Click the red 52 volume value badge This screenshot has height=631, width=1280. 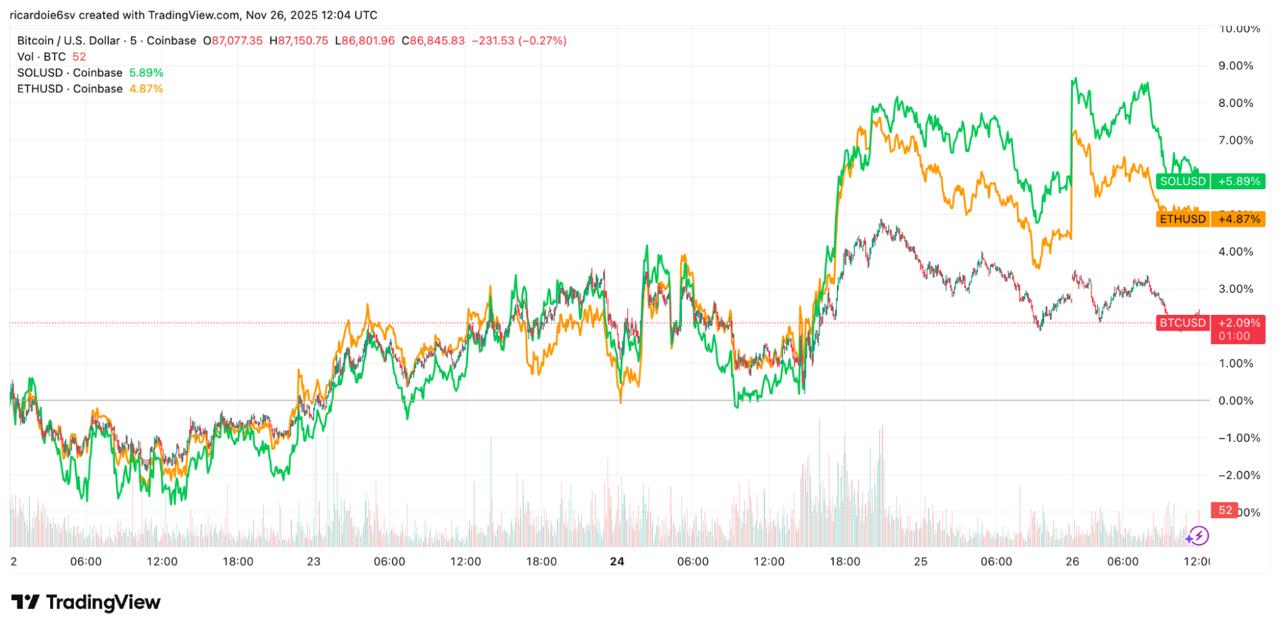tap(1224, 508)
